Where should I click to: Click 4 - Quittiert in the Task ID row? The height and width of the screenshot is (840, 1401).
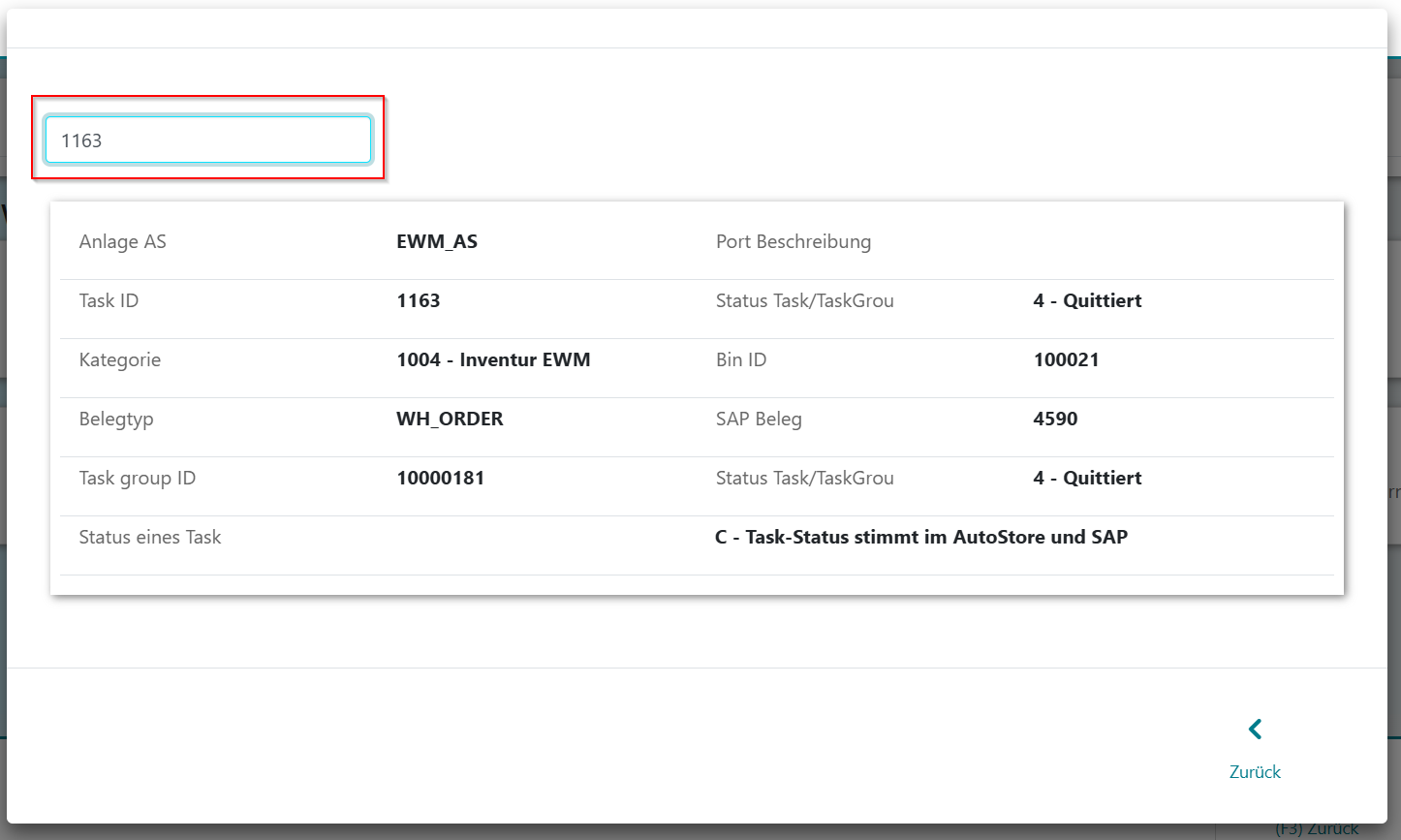(x=1087, y=301)
